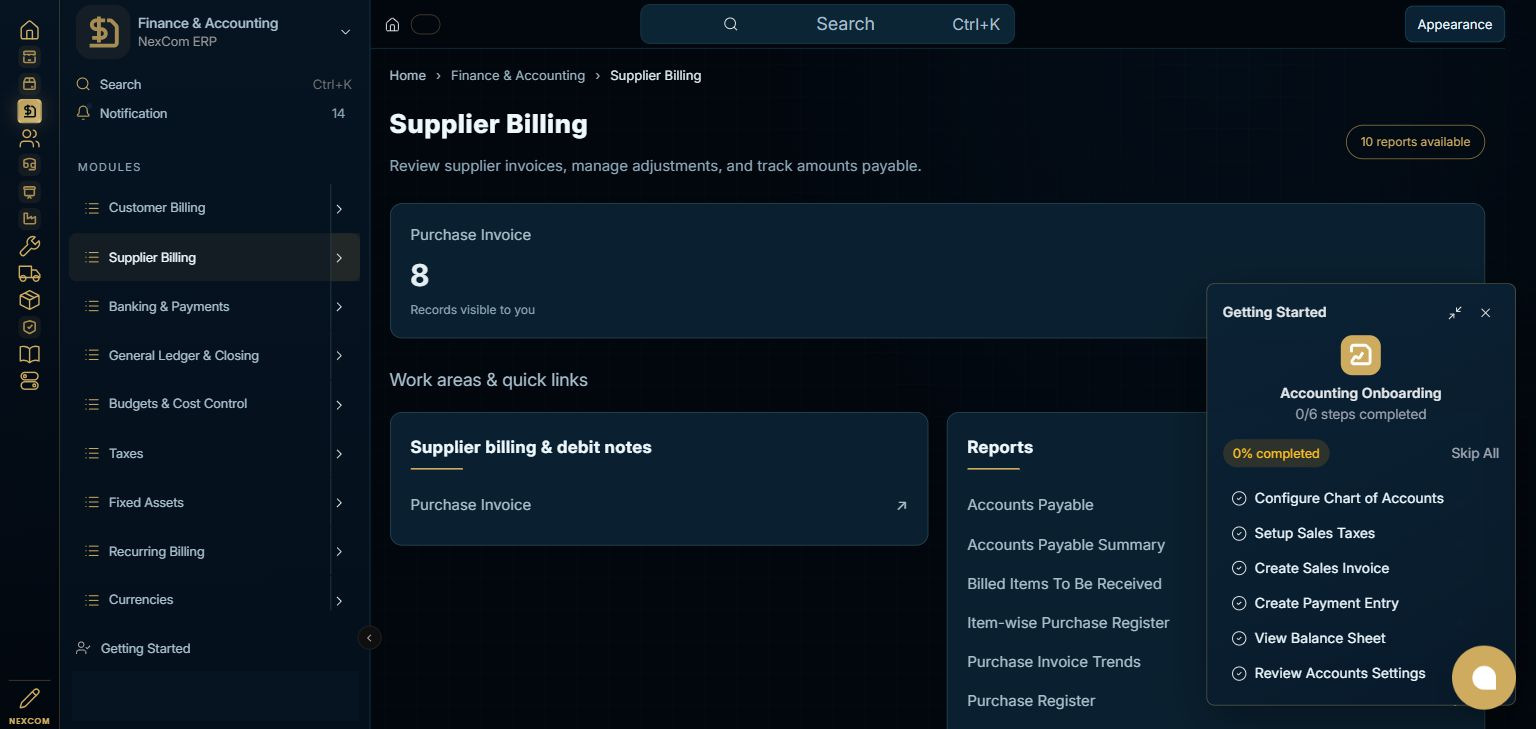This screenshot has width=1536, height=729.
Task: Click Skip All in onboarding panel
Action: point(1475,453)
